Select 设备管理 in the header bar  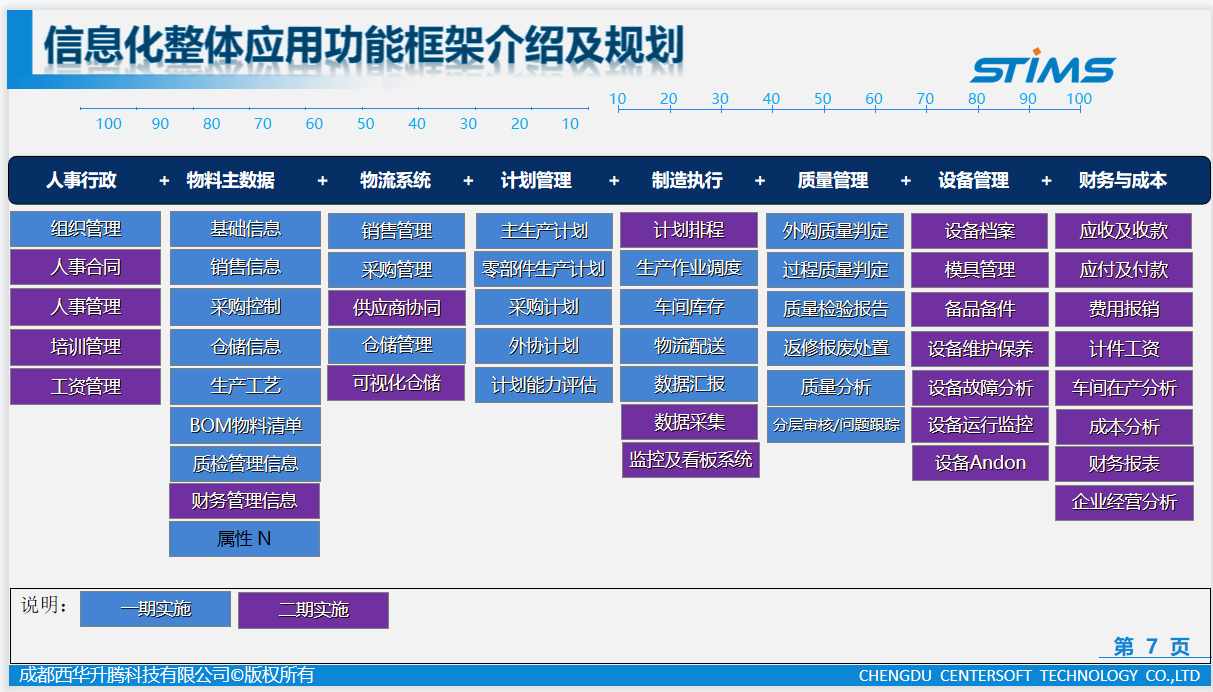[974, 181]
